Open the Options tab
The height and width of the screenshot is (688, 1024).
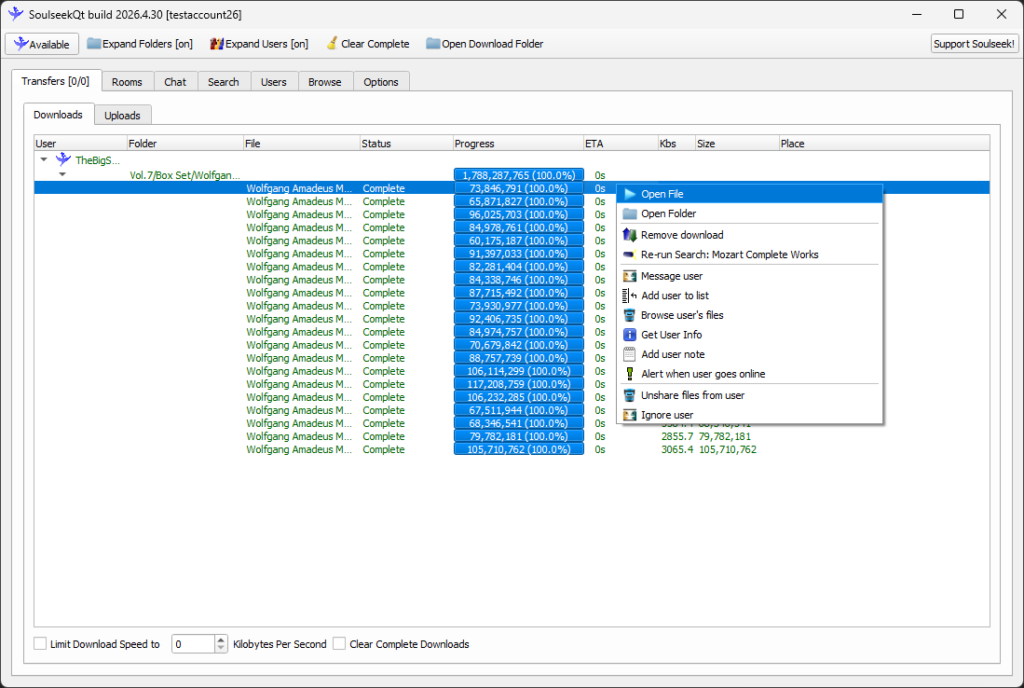coord(381,82)
